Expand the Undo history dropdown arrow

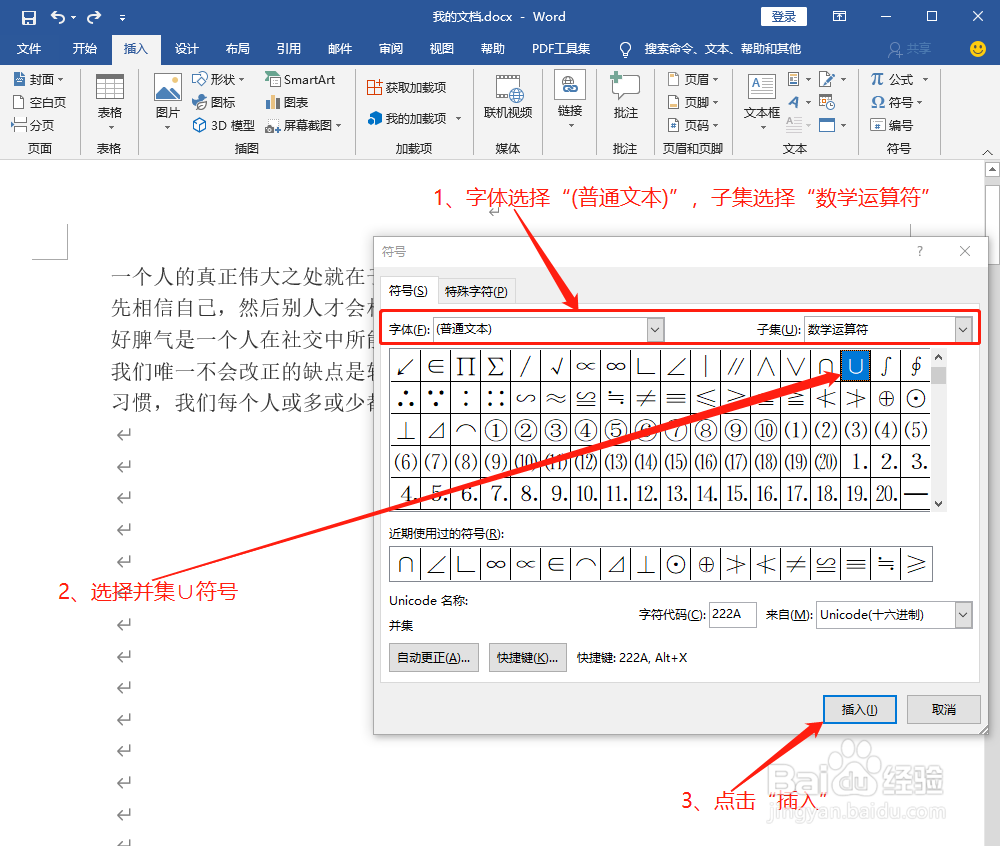[74, 18]
